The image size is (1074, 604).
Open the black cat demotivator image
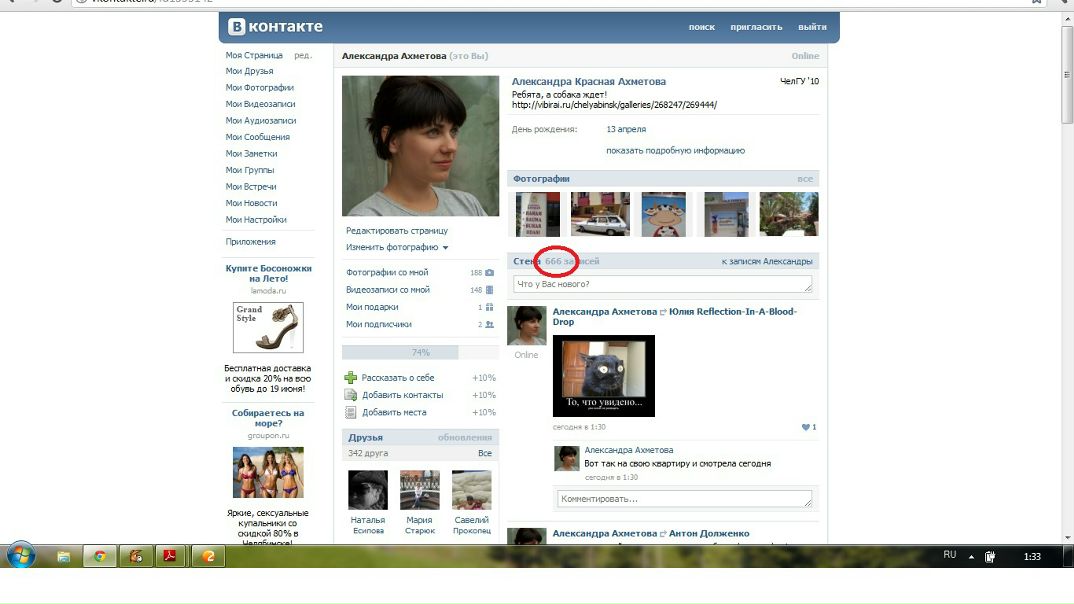pos(603,376)
